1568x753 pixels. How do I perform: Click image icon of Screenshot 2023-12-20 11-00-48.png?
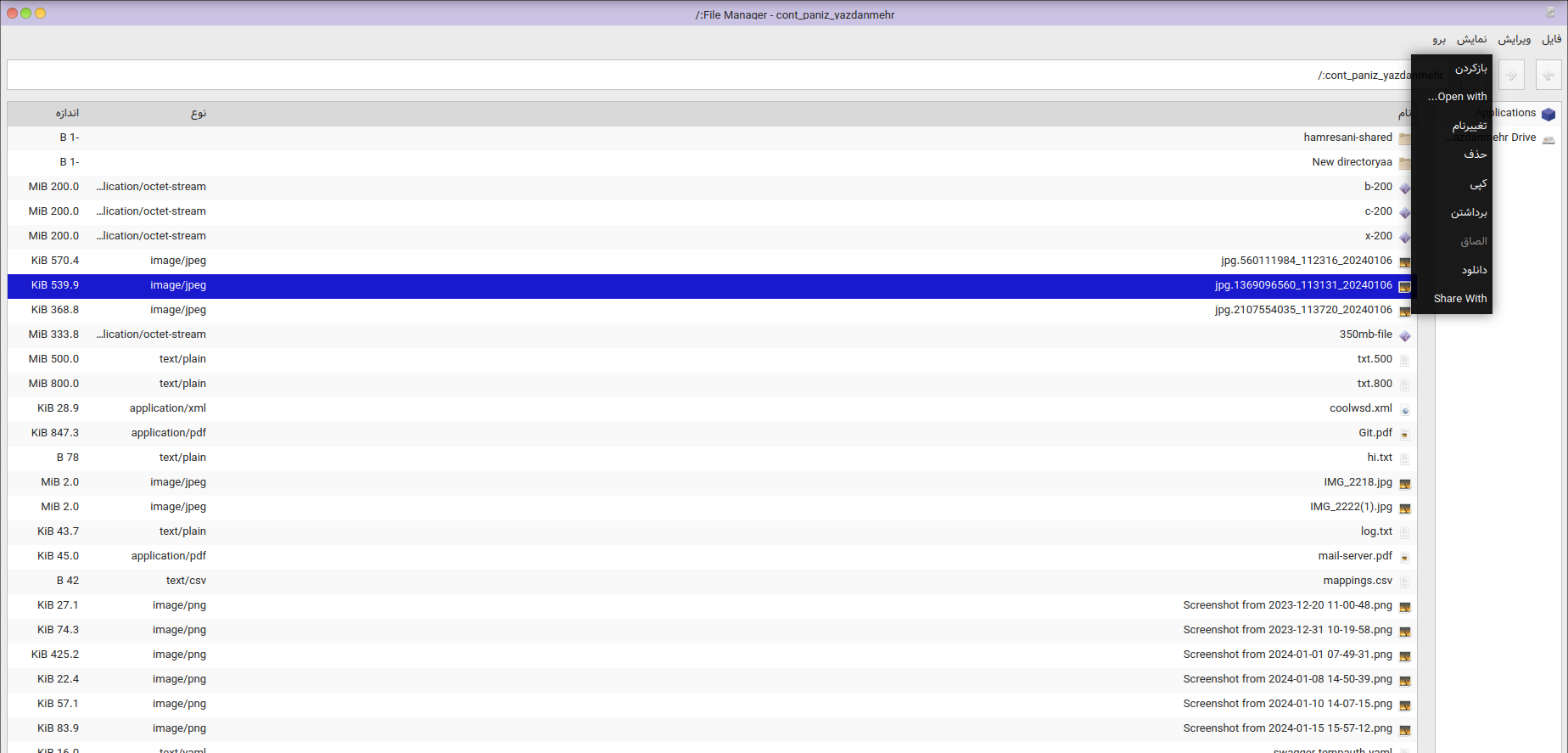pos(1405,606)
